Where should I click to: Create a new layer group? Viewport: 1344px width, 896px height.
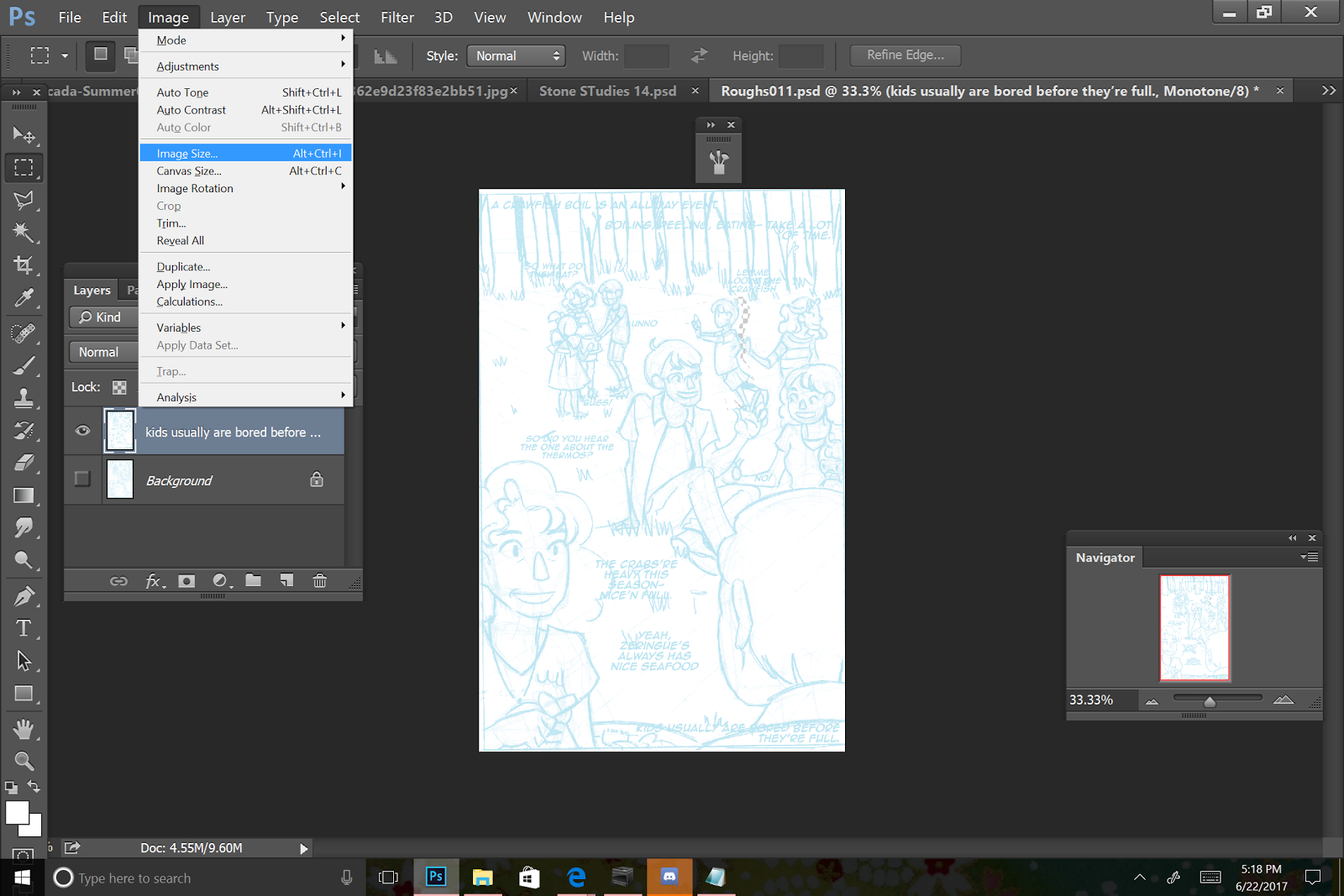coord(253,580)
